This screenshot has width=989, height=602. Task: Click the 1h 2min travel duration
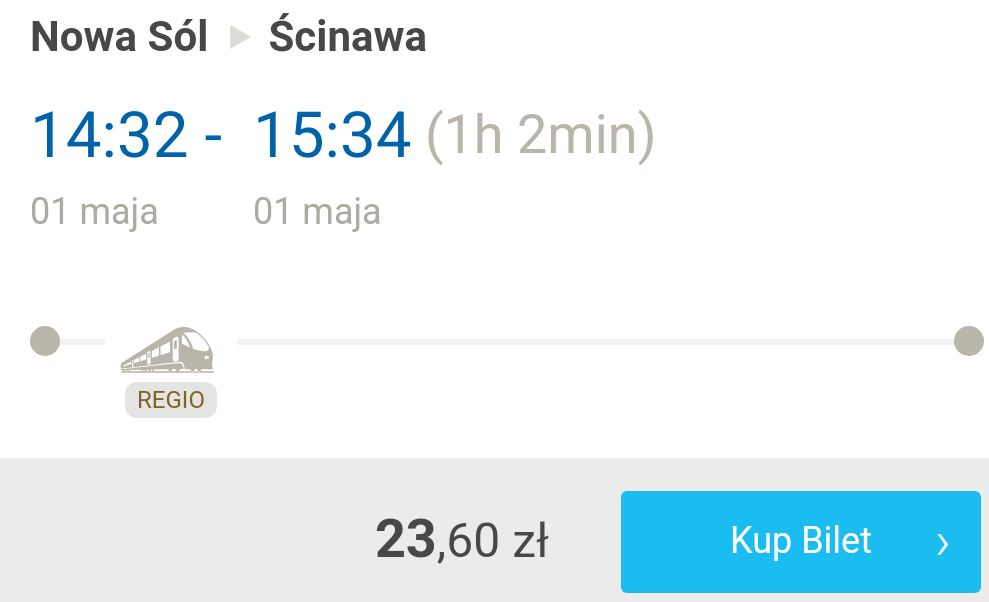point(541,135)
